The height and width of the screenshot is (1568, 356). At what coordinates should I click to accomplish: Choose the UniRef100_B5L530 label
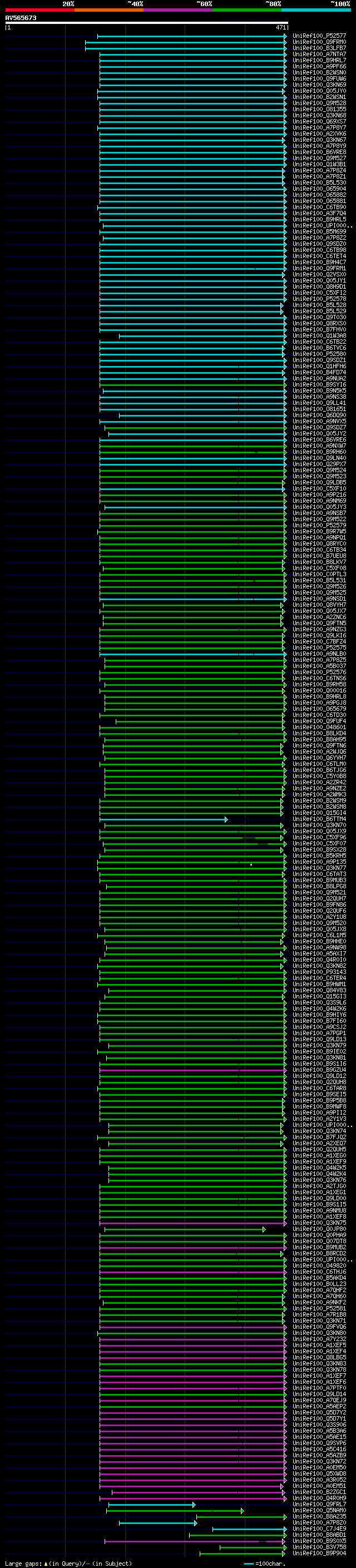point(319,182)
